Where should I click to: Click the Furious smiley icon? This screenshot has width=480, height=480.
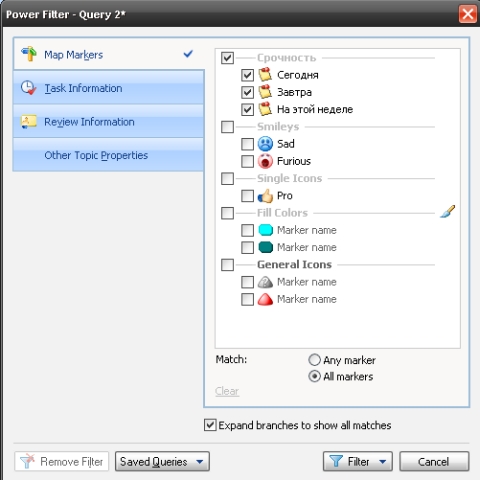click(265, 161)
